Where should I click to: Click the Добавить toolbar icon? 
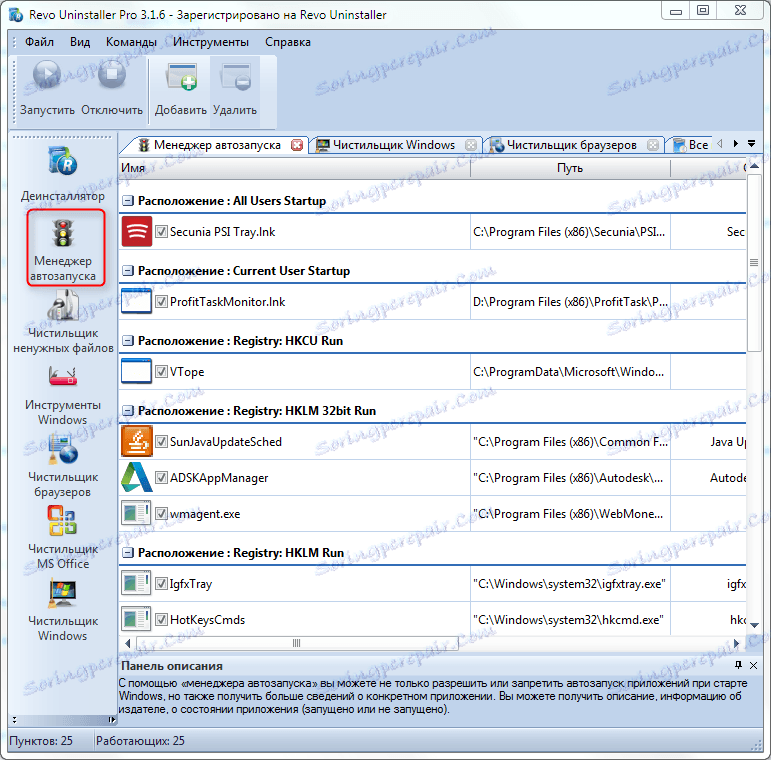[181, 77]
